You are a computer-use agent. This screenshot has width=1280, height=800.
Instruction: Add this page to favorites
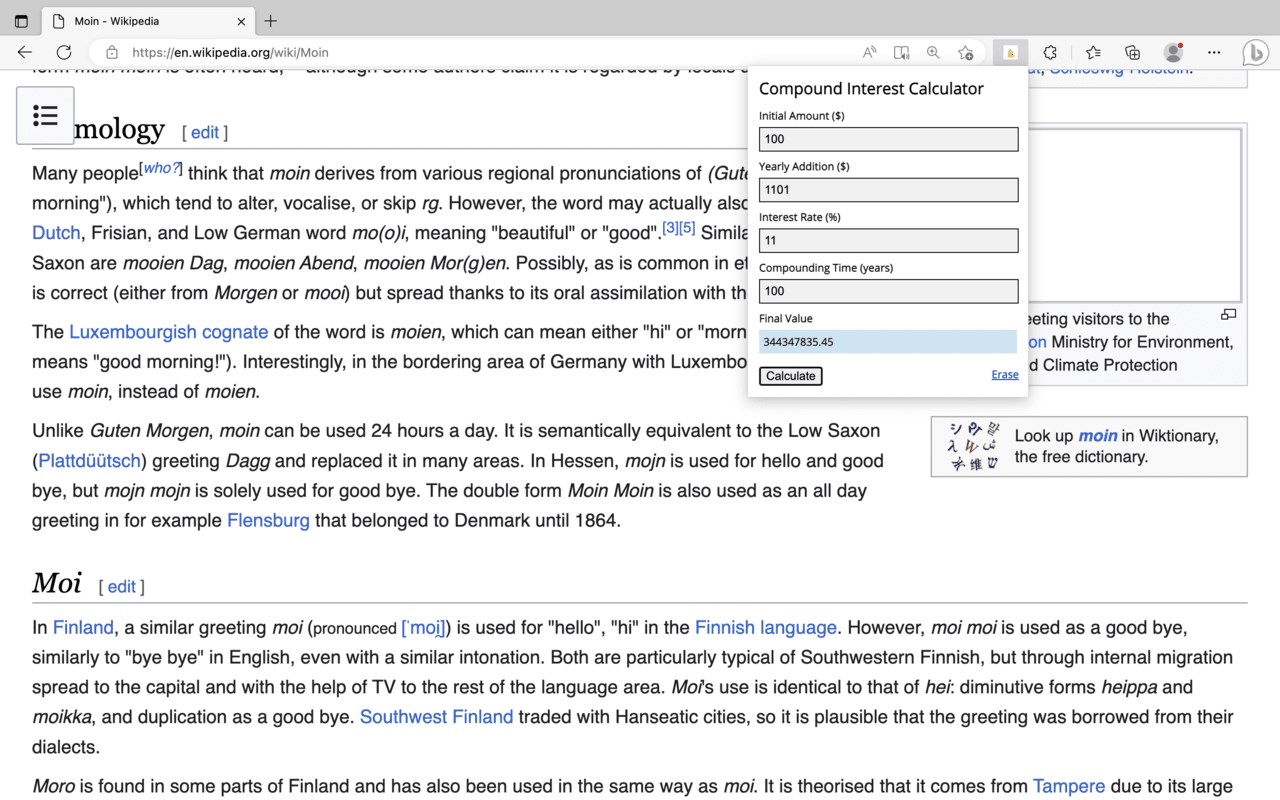click(x=965, y=52)
